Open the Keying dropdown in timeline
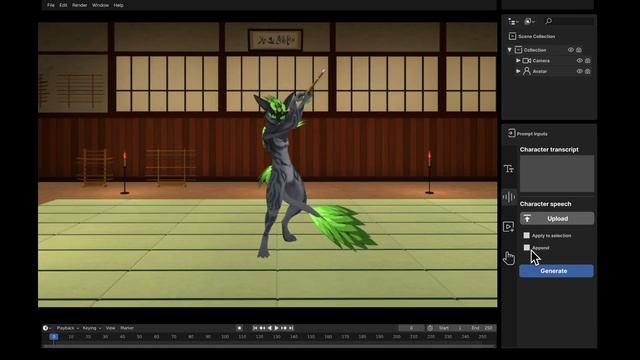This screenshot has height=360, width=640. [x=91, y=328]
